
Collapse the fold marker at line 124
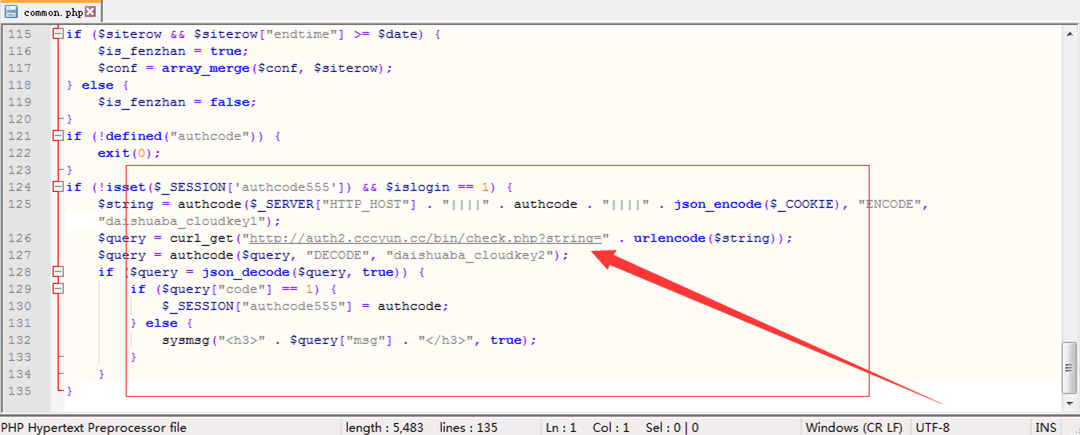[58, 187]
